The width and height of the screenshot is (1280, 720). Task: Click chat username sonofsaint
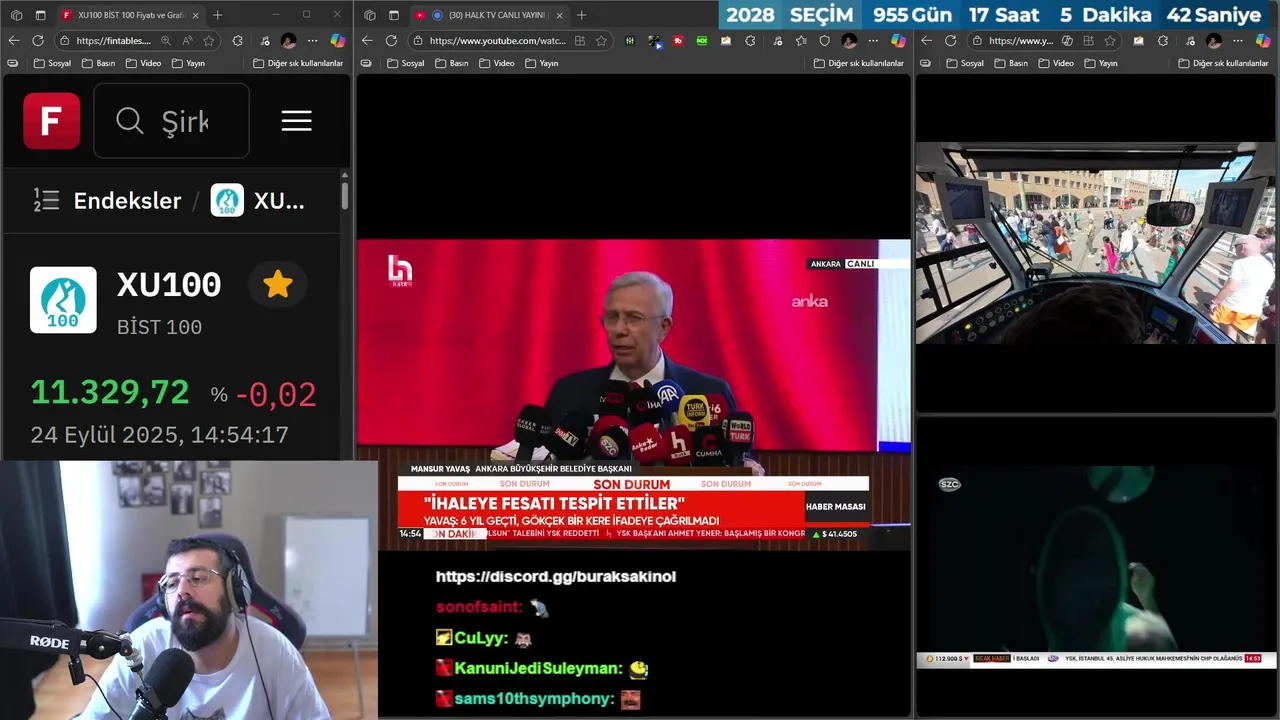tap(478, 607)
